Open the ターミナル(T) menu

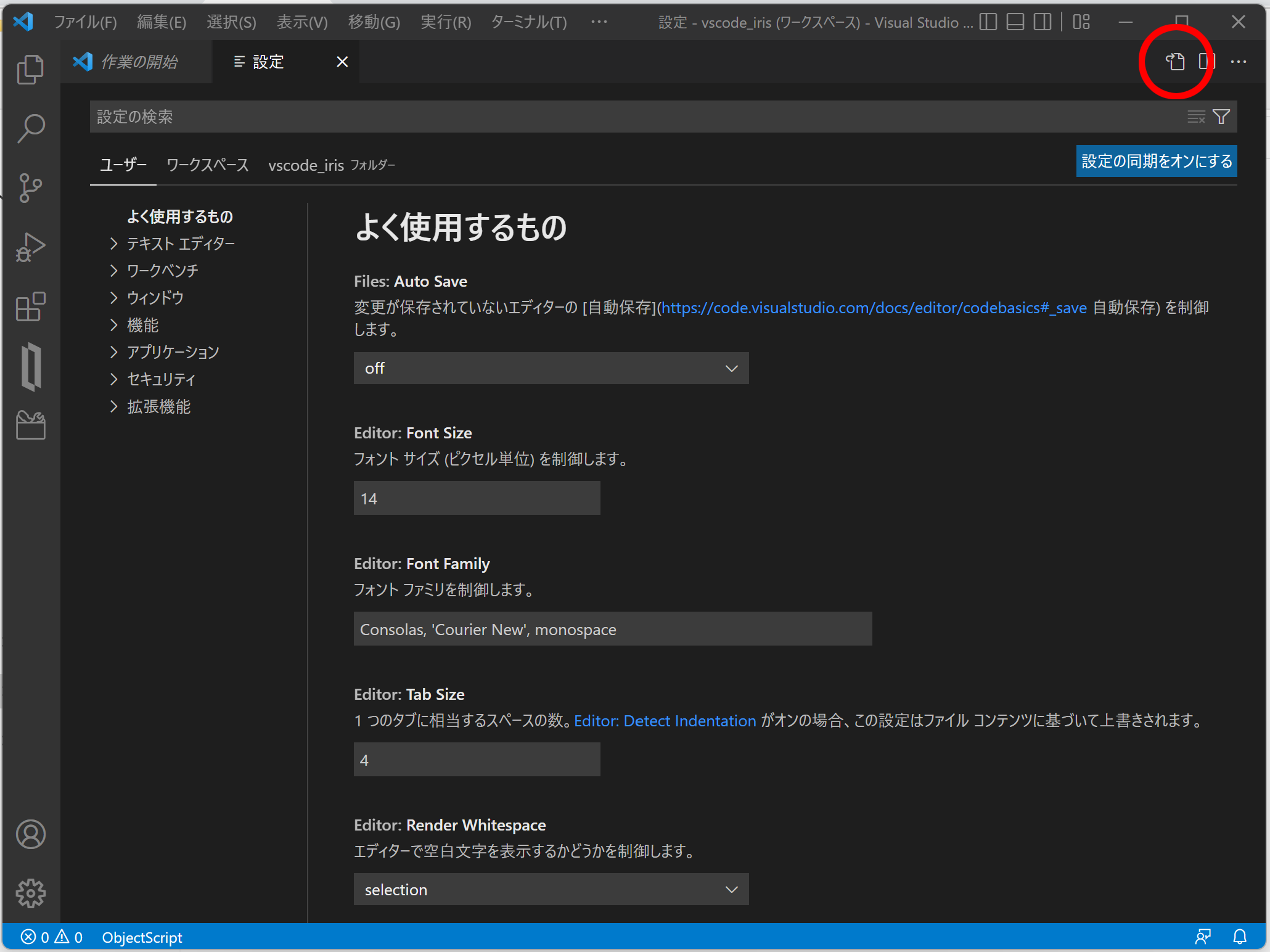528,22
